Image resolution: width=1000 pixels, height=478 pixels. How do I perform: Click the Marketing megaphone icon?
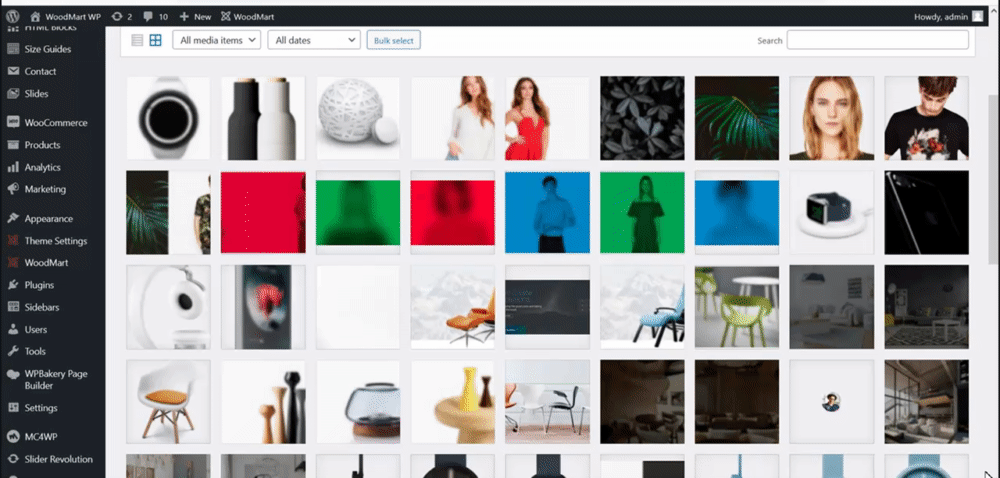13,189
